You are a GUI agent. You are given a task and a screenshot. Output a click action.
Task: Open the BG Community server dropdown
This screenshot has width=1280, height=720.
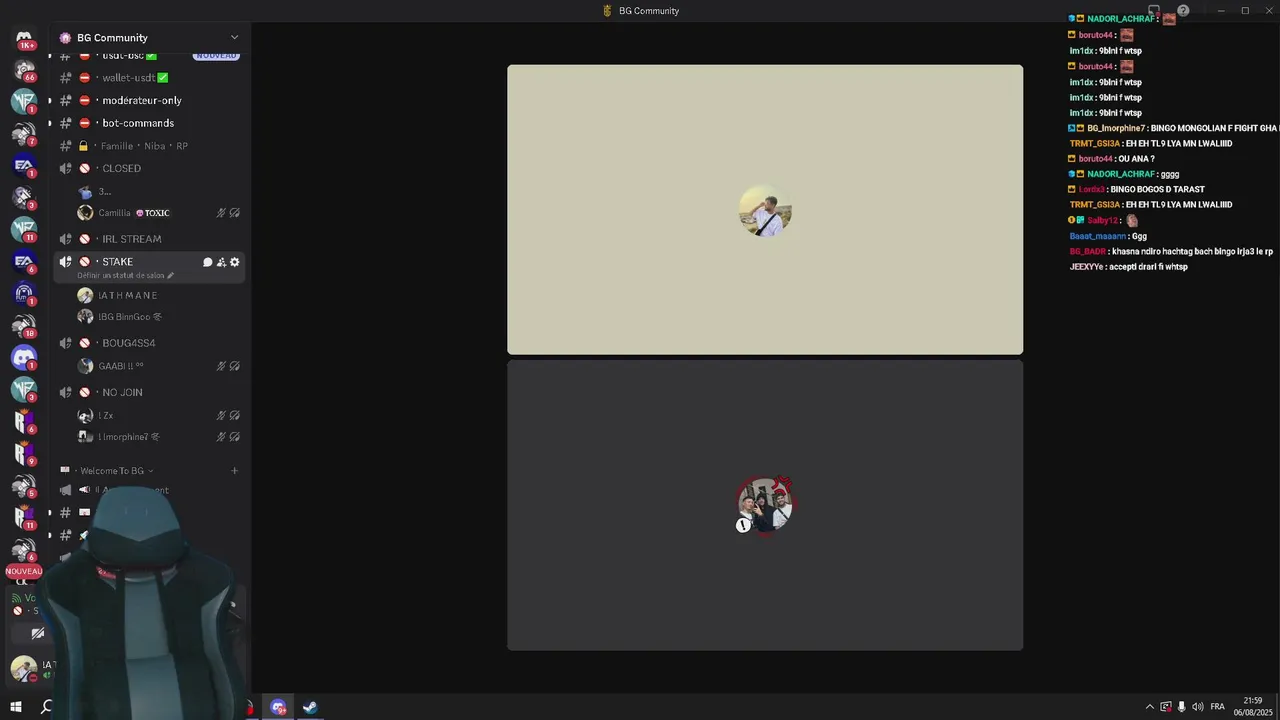click(x=150, y=37)
